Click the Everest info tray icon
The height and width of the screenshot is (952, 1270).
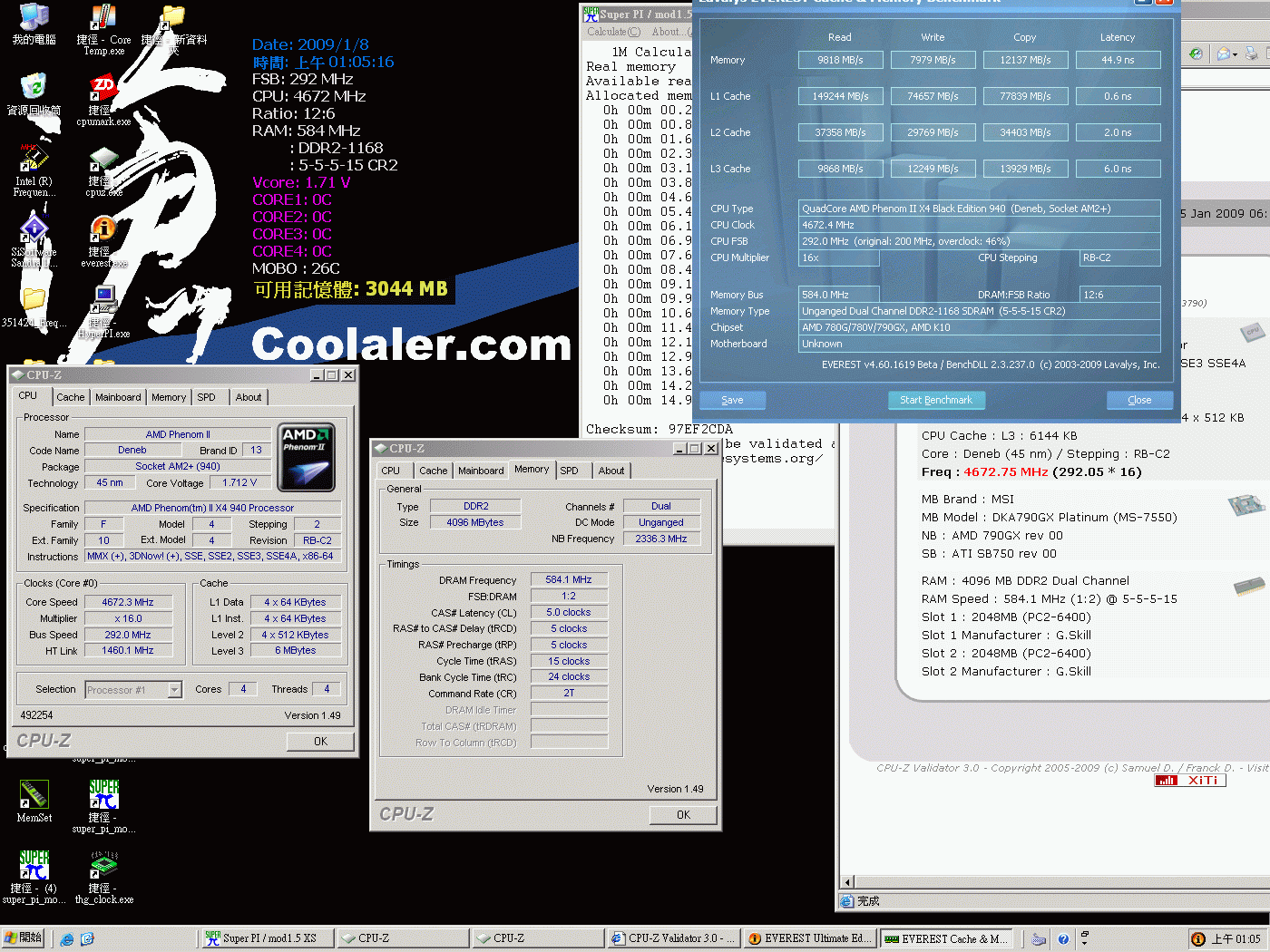pos(1198,939)
